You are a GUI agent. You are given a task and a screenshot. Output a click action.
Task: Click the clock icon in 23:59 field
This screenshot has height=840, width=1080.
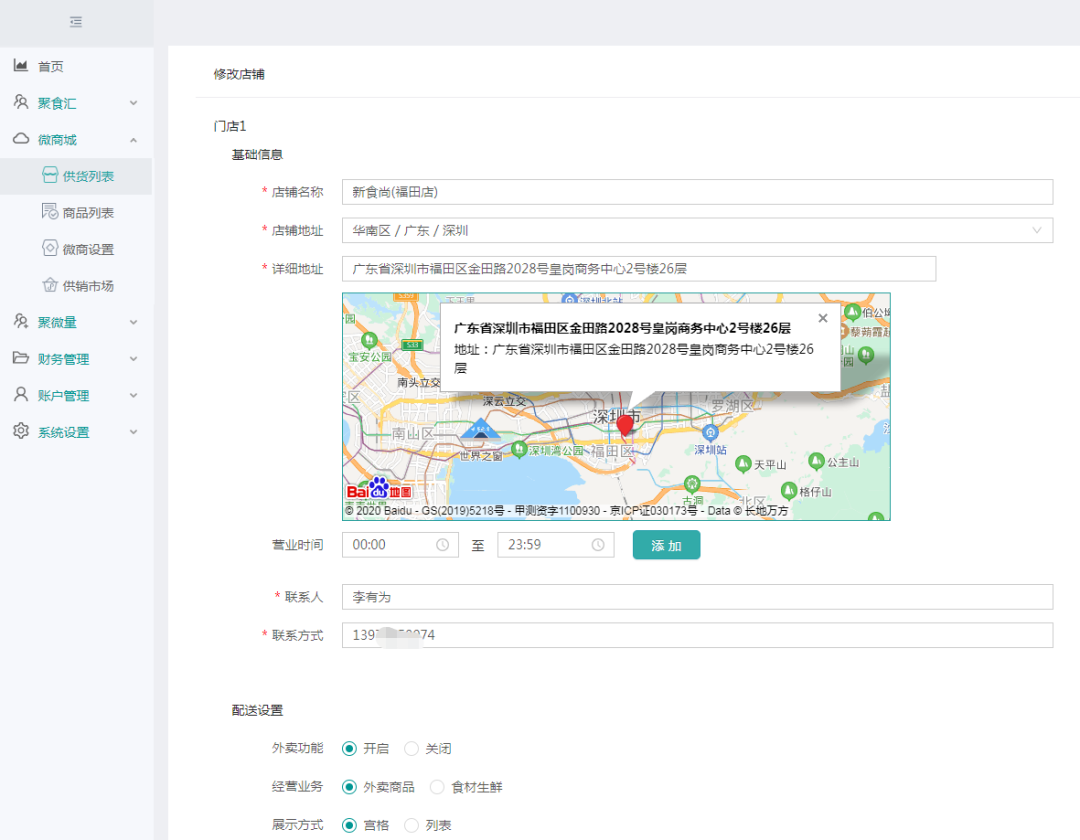[x=598, y=545]
